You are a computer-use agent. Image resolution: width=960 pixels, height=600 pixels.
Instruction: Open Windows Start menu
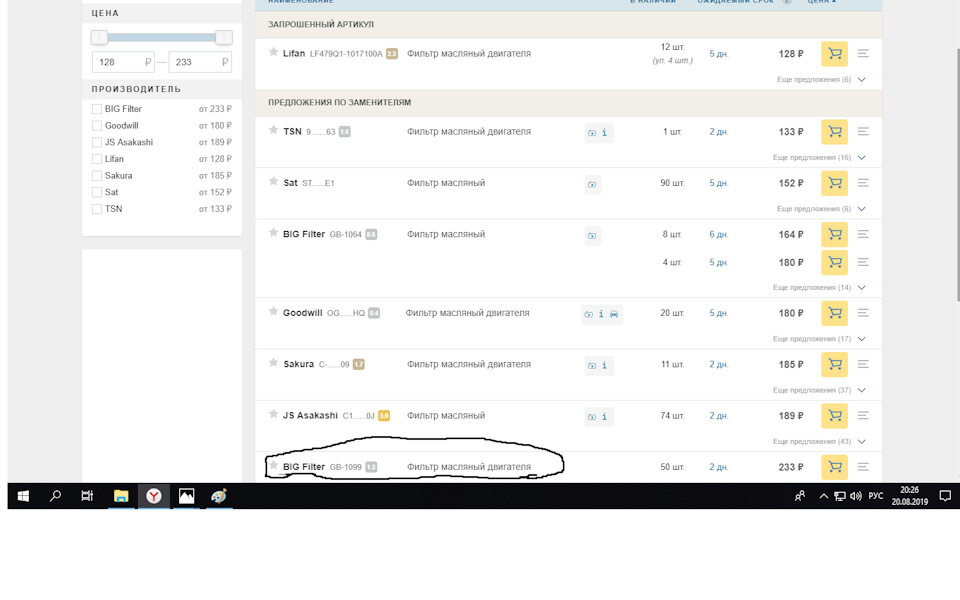coord(23,496)
